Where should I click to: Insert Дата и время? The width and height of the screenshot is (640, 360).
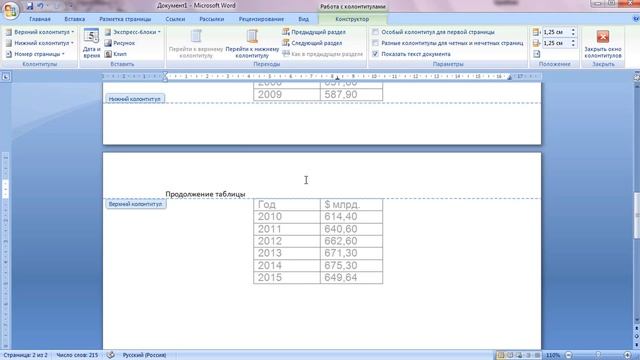pyautogui.click(x=91, y=43)
